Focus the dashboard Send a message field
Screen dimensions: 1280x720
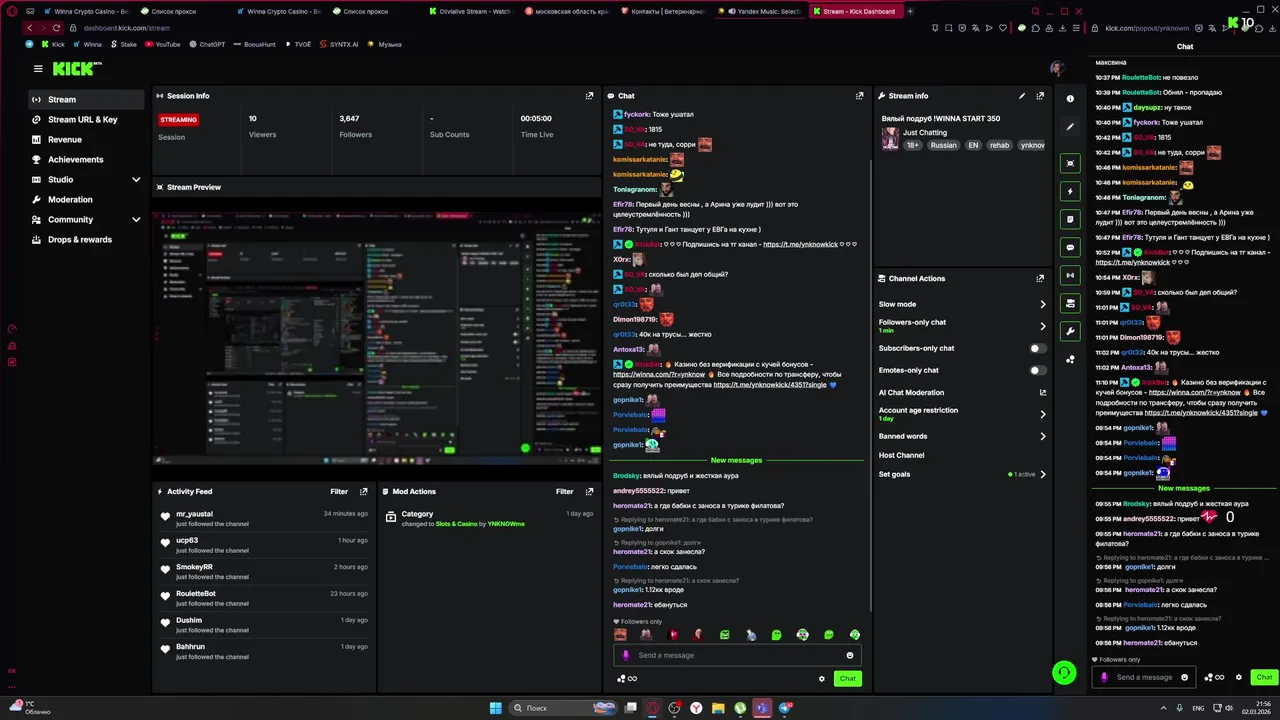point(737,656)
